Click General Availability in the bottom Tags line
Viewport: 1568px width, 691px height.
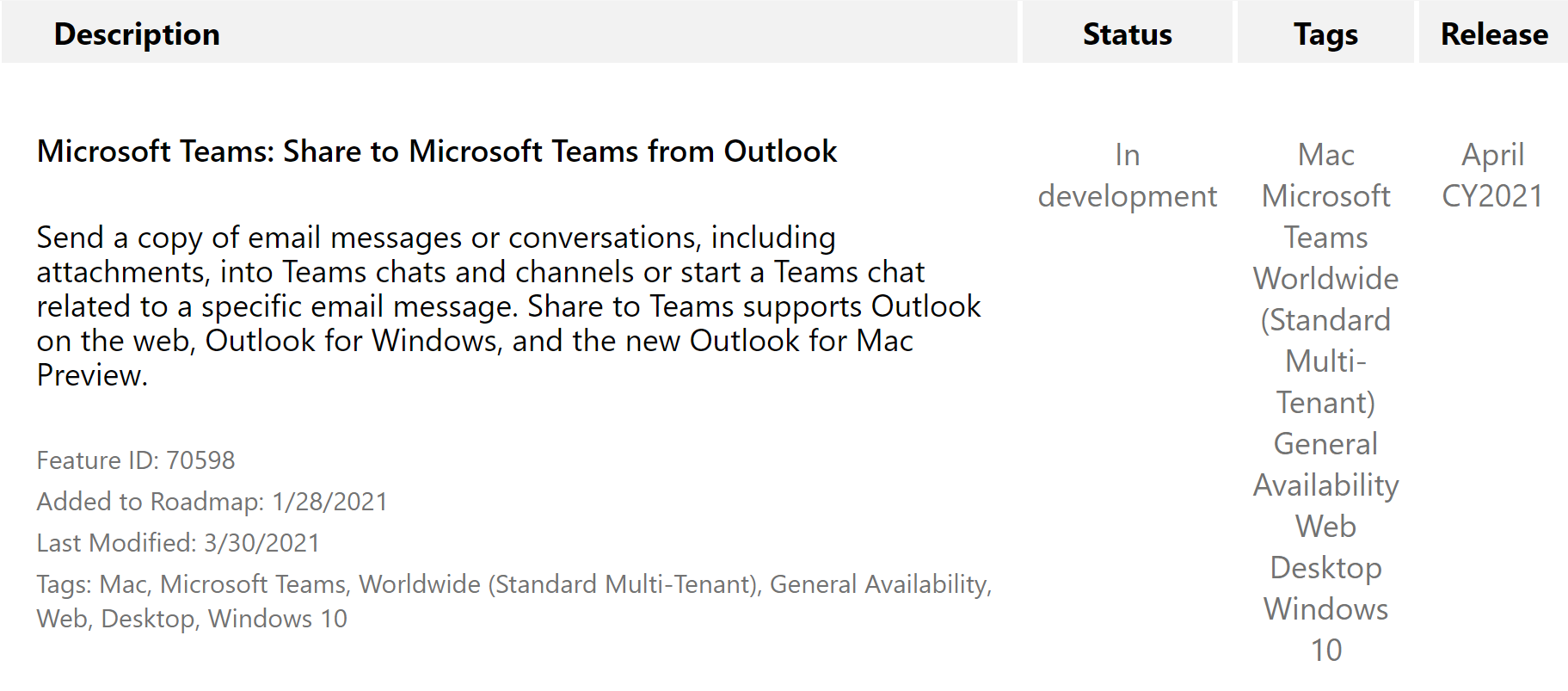click(878, 584)
